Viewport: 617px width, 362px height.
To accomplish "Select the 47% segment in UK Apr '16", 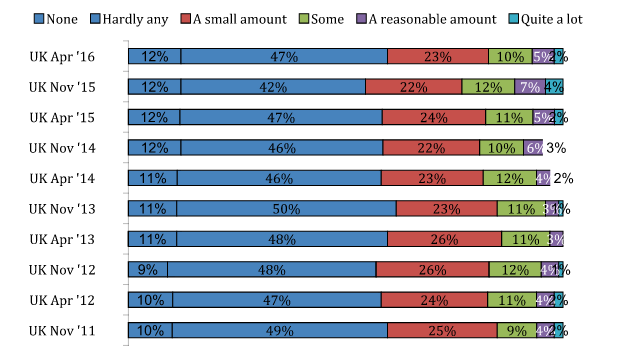I will coord(284,56).
